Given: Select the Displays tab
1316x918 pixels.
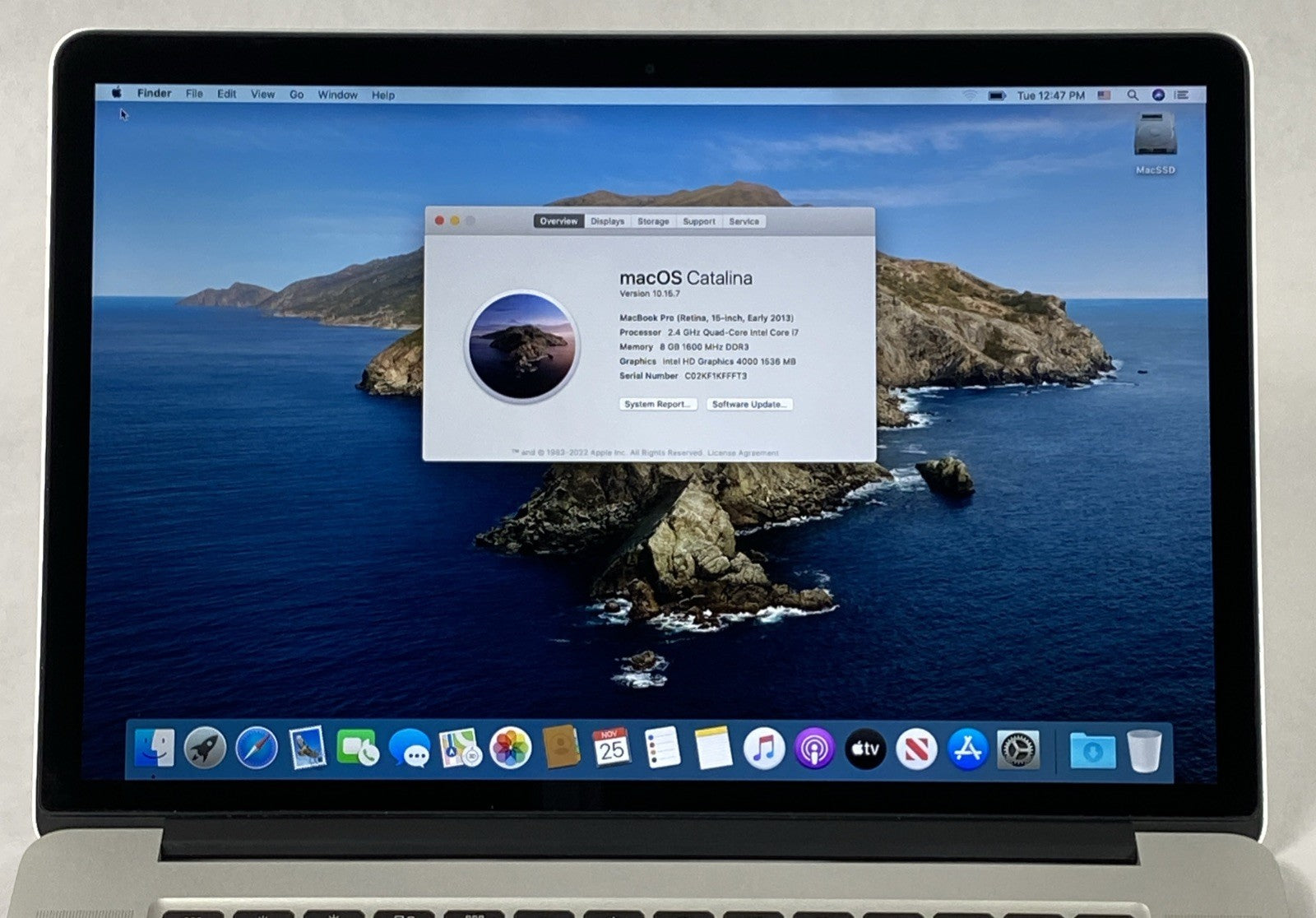Looking at the screenshot, I should pyautogui.click(x=609, y=220).
